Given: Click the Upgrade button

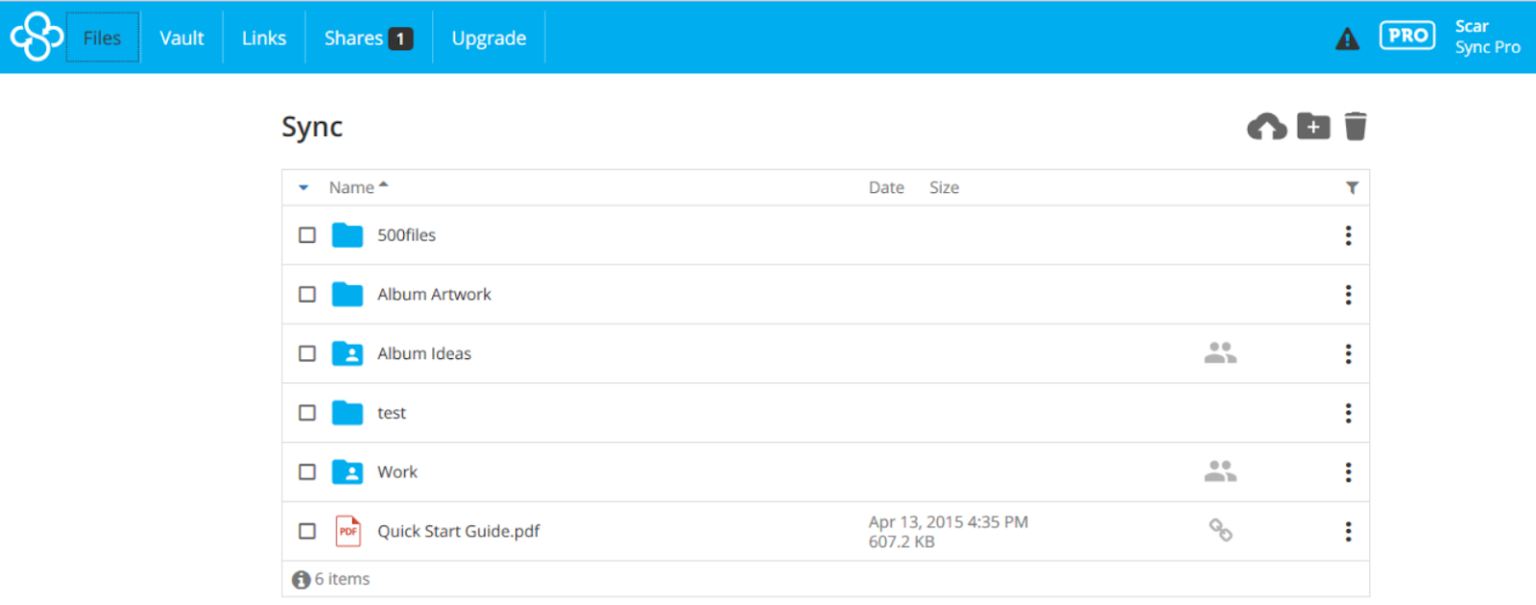Looking at the screenshot, I should (x=488, y=38).
